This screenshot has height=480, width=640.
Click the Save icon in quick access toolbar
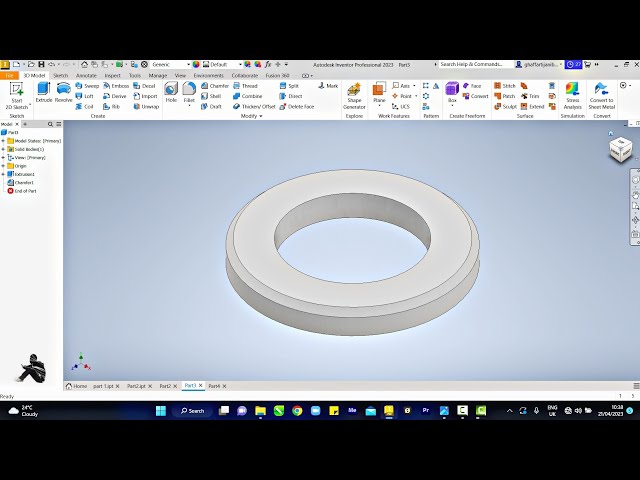[41, 64]
